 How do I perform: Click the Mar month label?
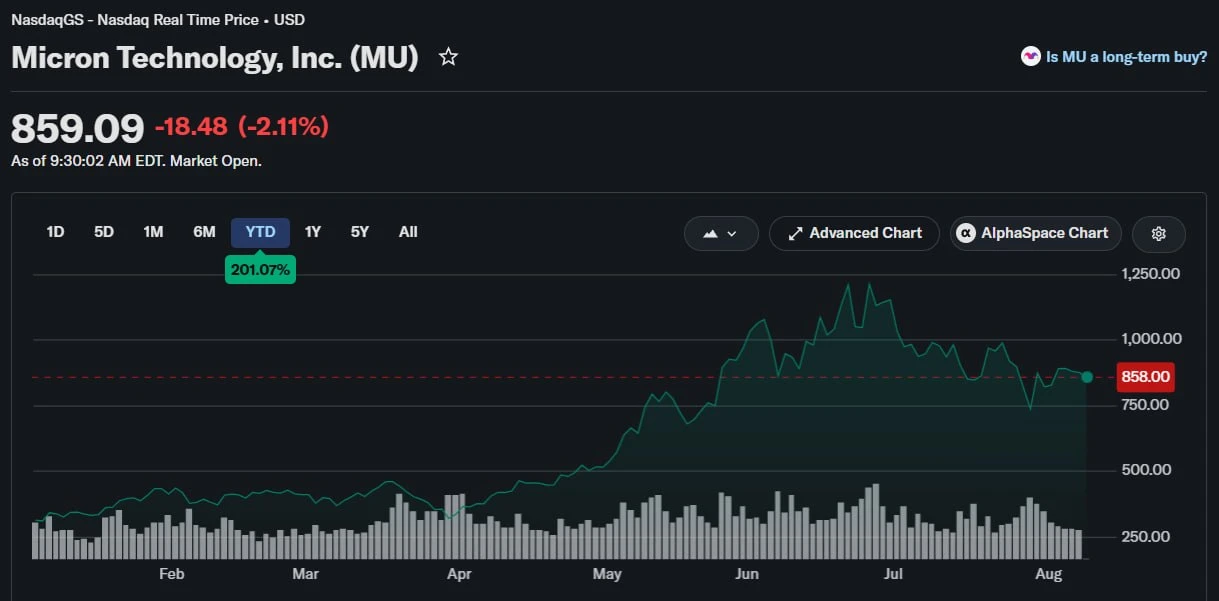305,574
